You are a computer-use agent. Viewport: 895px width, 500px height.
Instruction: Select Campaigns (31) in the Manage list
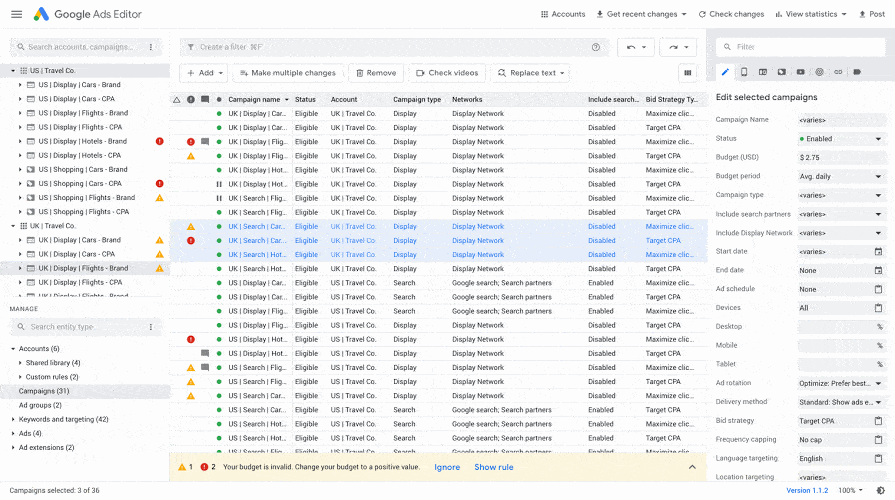pyautogui.click(x=44, y=391)
